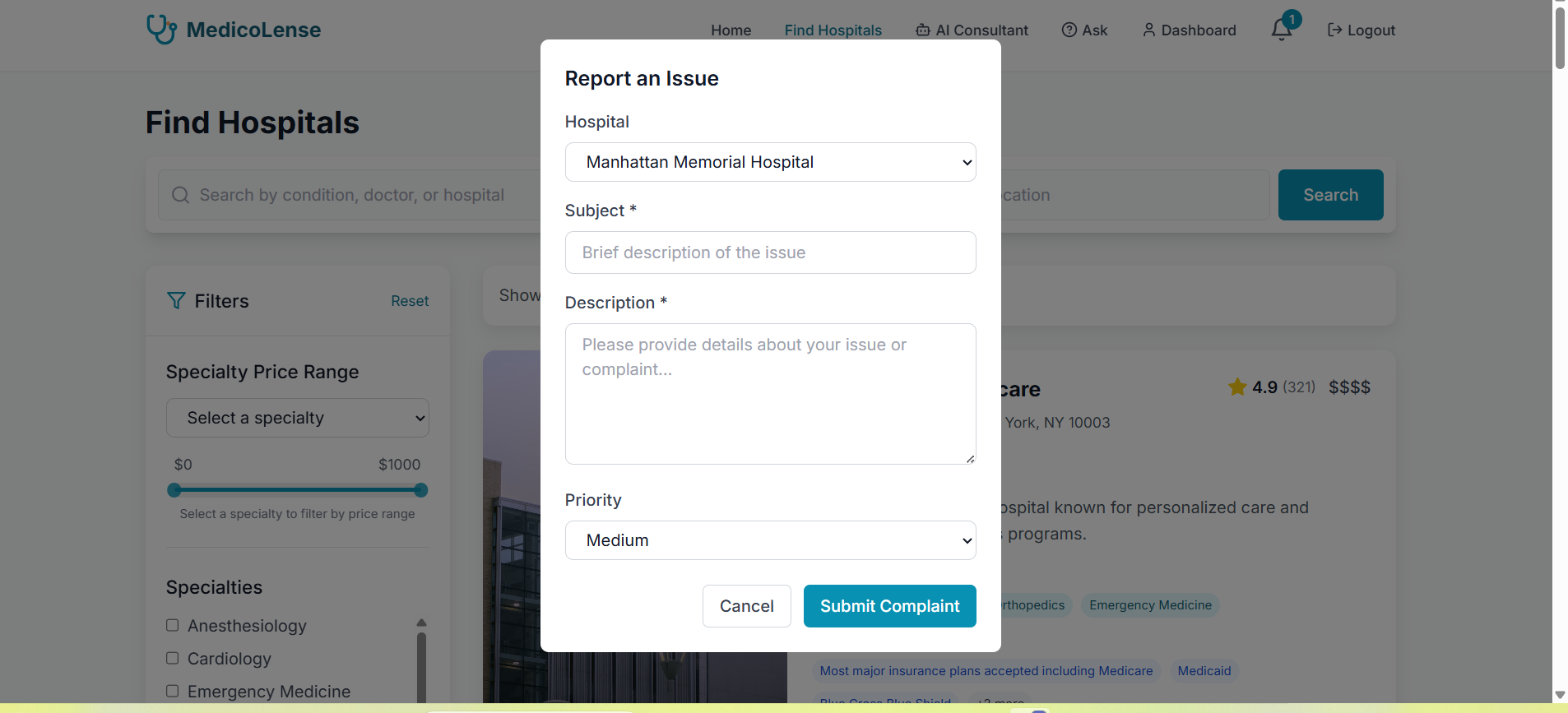Click the gold star rating icon
The height and width of the screenshot is (713, 1568).
[x=1237, y=387]
